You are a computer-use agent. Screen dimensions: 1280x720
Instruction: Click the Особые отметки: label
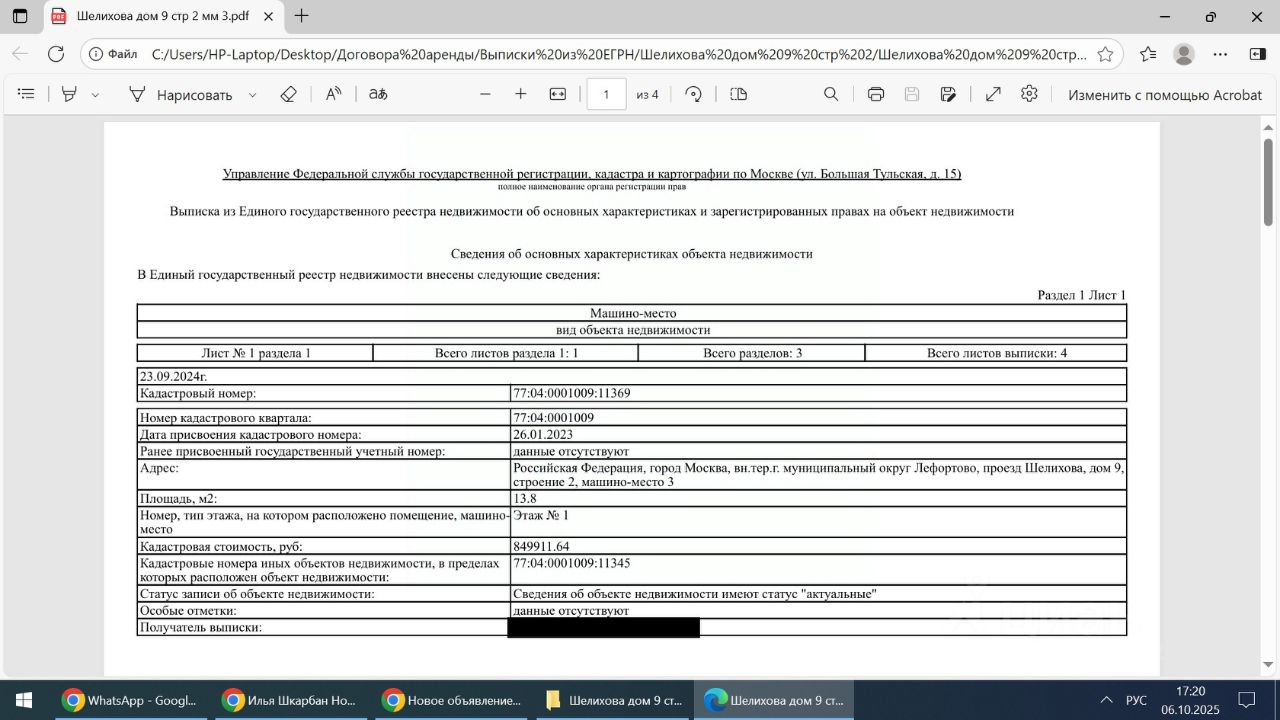188,610
